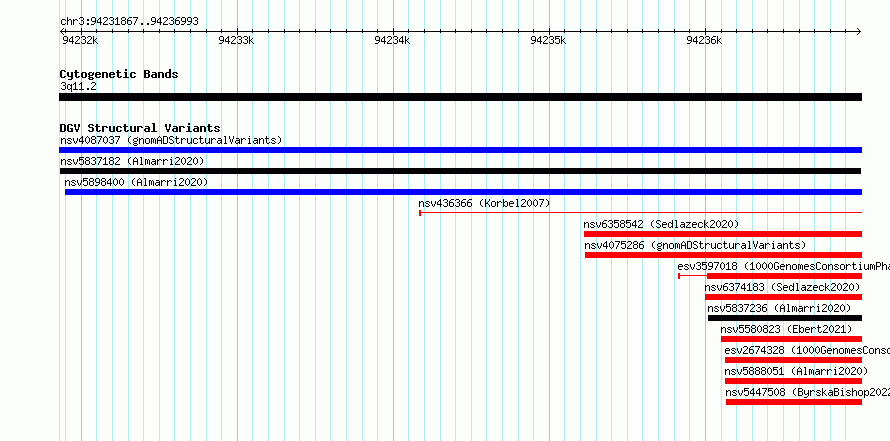Select the black 3q11.2 cytogenetic band bar
This screenshot has height=441, width=890.
(x=460, y=97)
